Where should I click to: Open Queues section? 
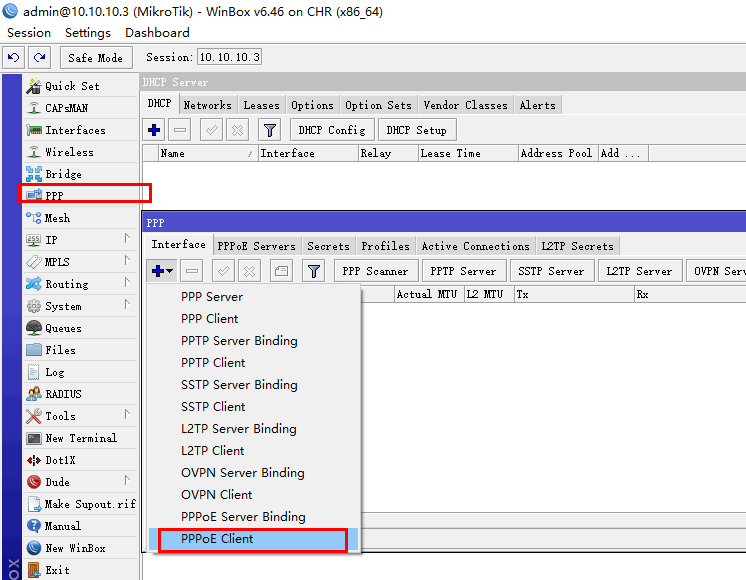coord(80,328)
